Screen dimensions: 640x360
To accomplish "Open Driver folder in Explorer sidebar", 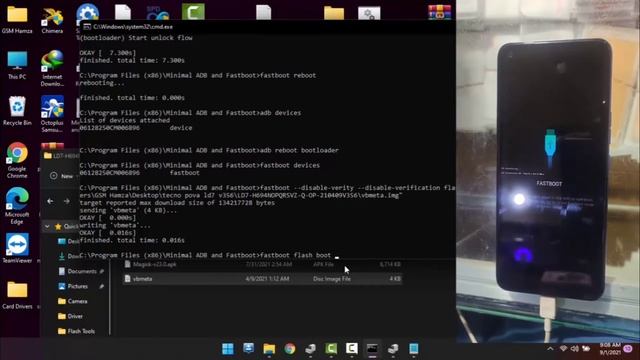I will 70,316.
